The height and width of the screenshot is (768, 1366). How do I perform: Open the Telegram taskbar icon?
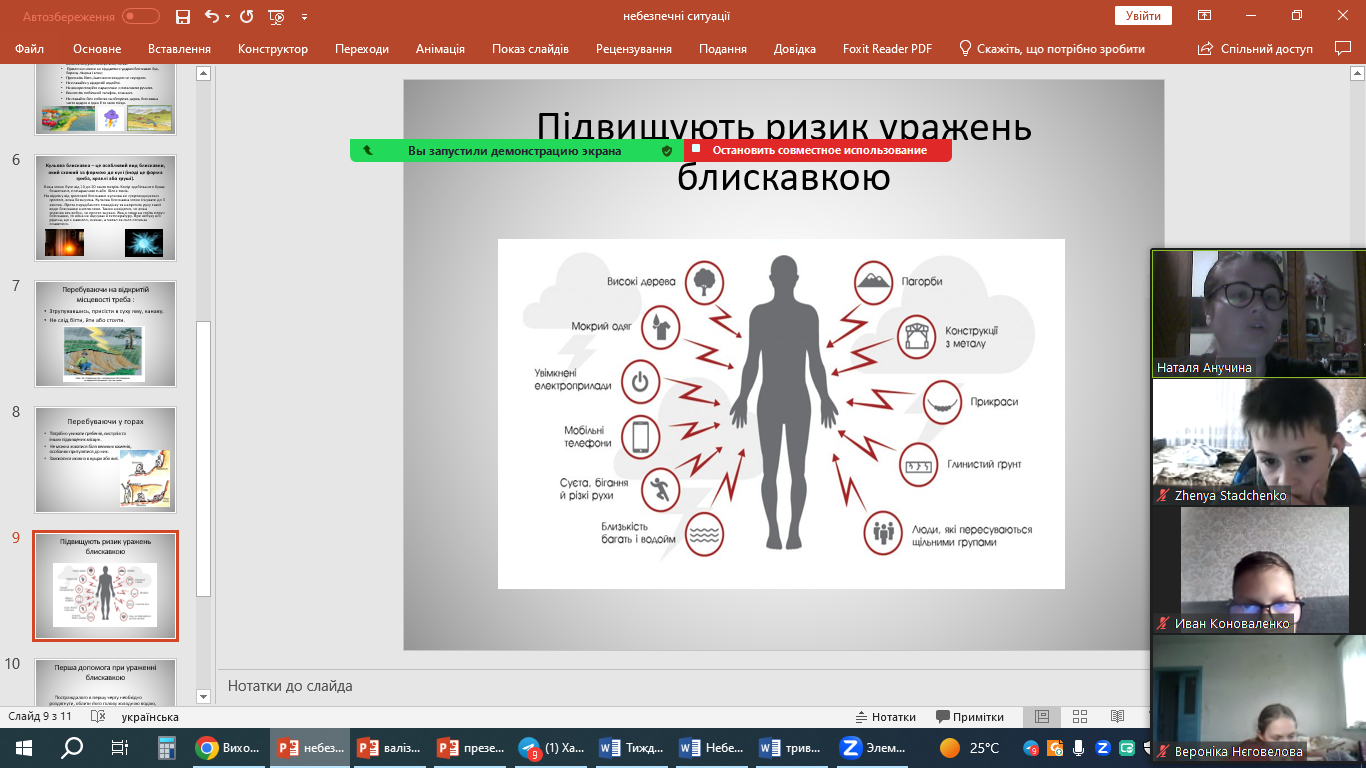point(551,747)
